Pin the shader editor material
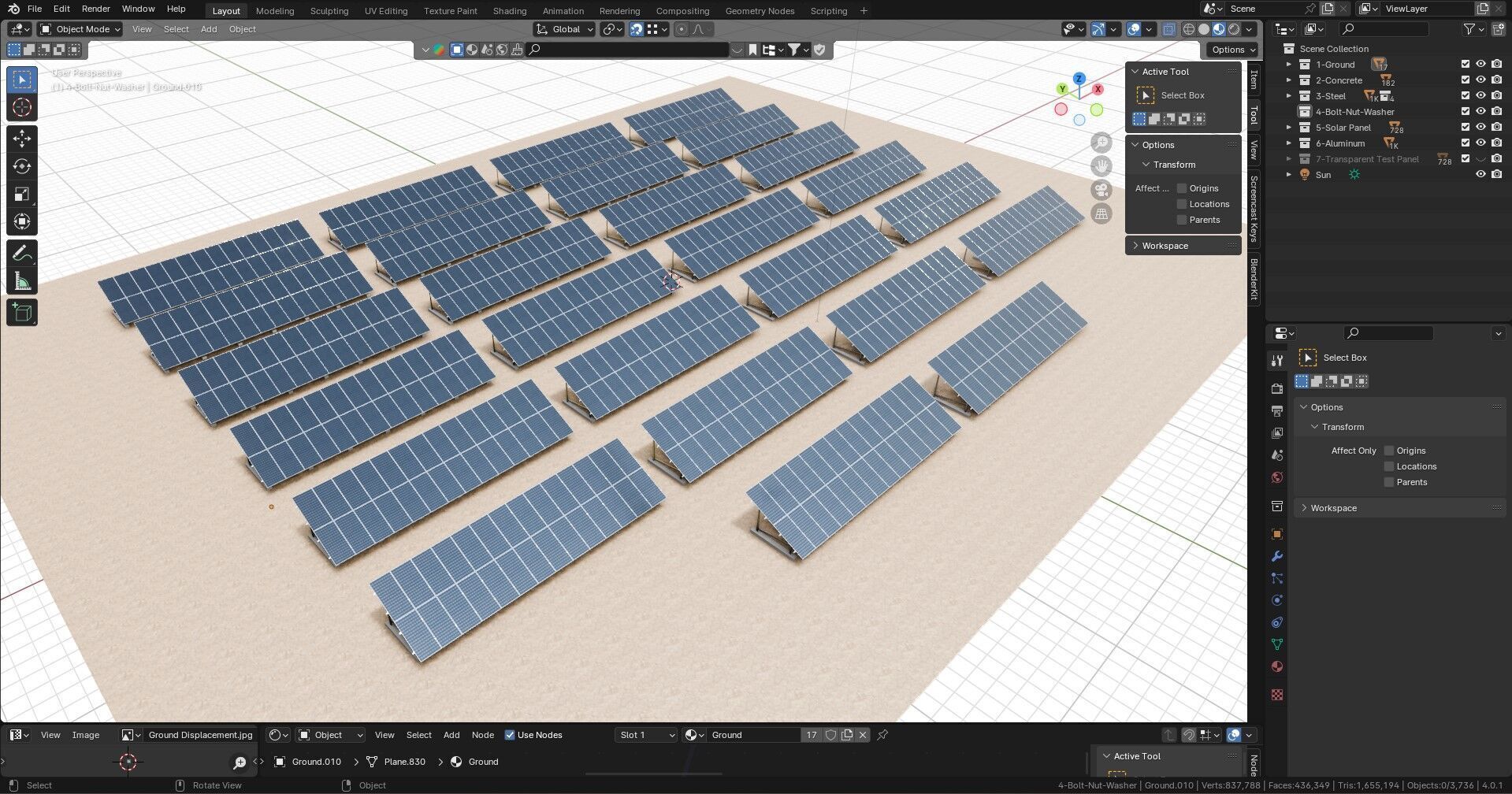 (882, 735)
